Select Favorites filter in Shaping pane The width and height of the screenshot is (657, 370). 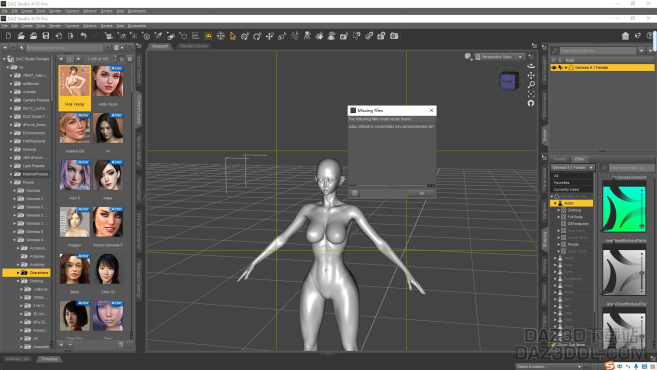(572, 183)
